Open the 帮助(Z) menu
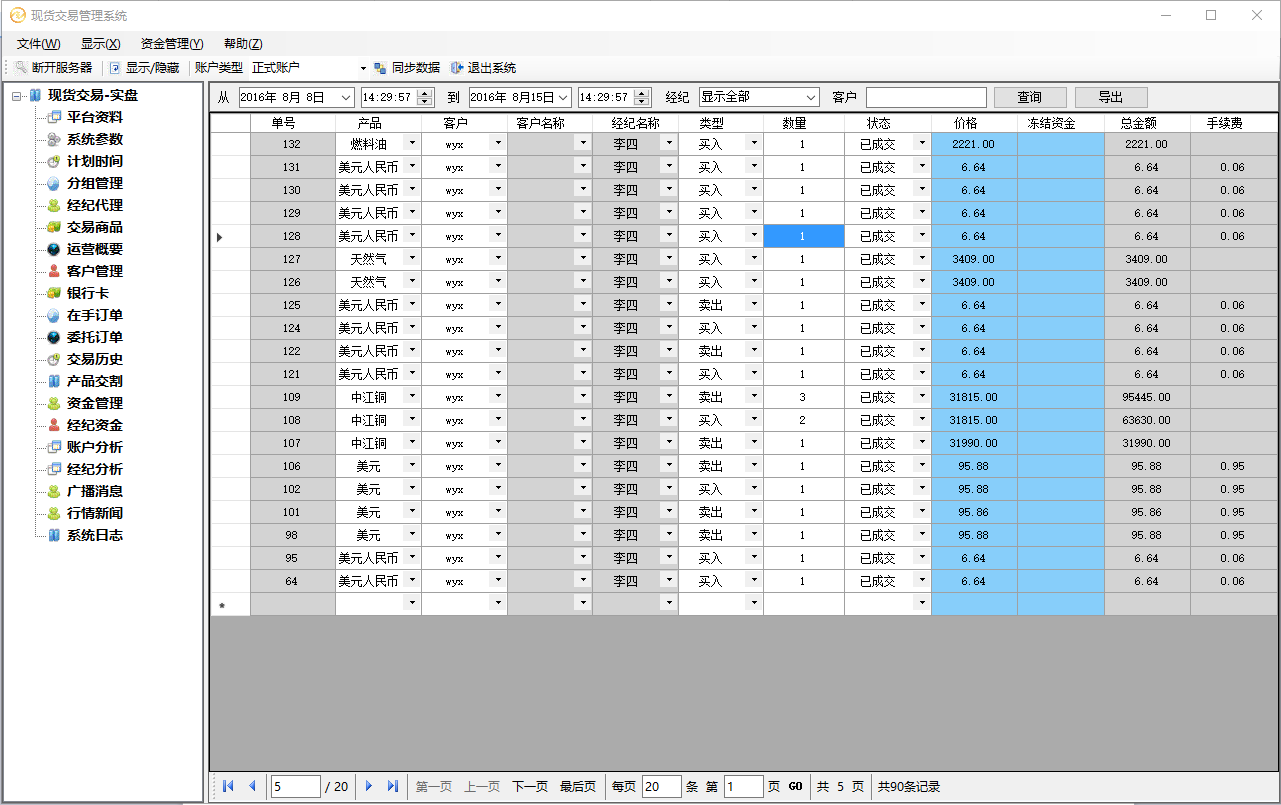 point(243,44)
